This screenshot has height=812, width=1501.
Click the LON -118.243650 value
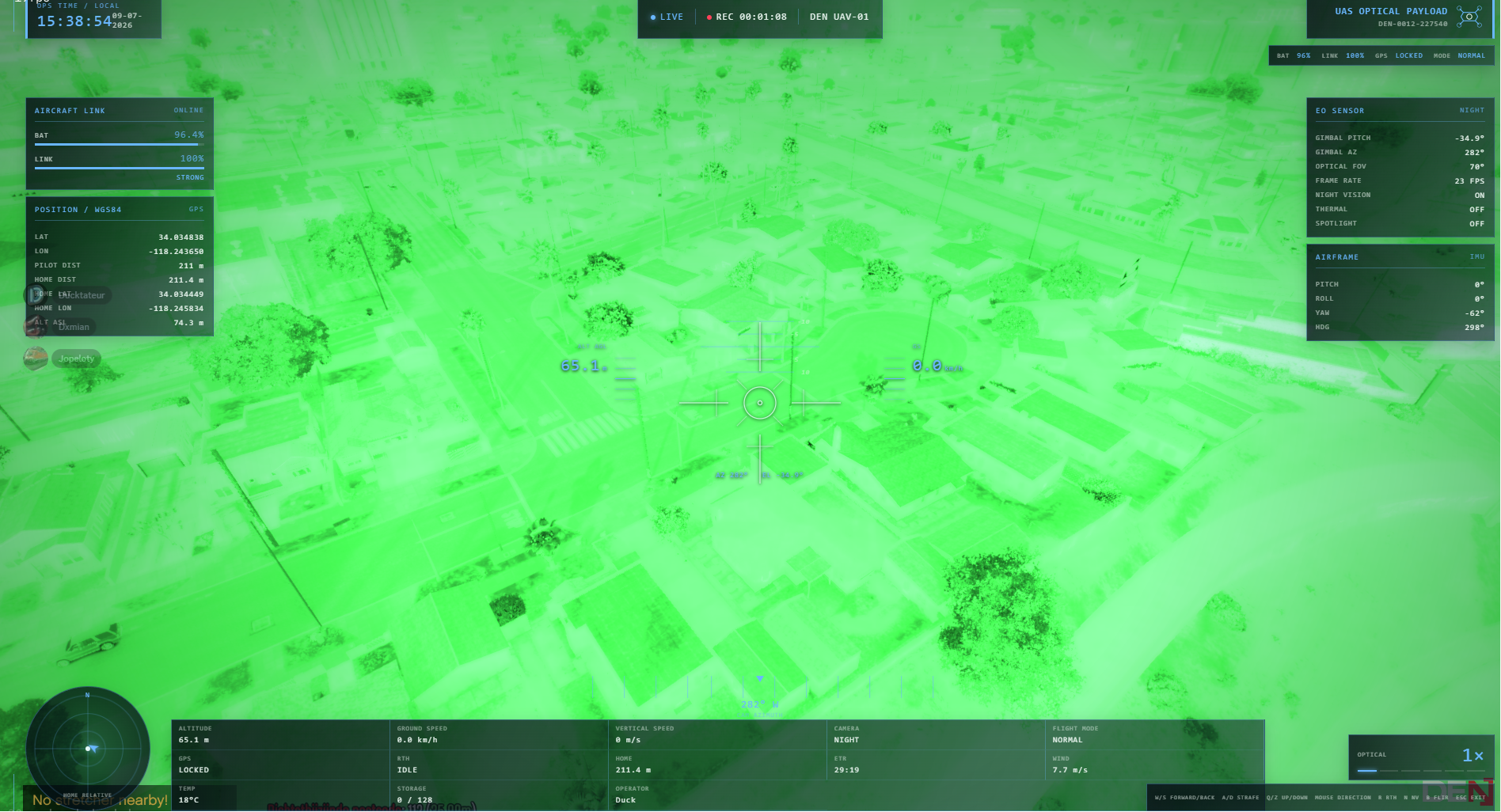tap(176, 252)
